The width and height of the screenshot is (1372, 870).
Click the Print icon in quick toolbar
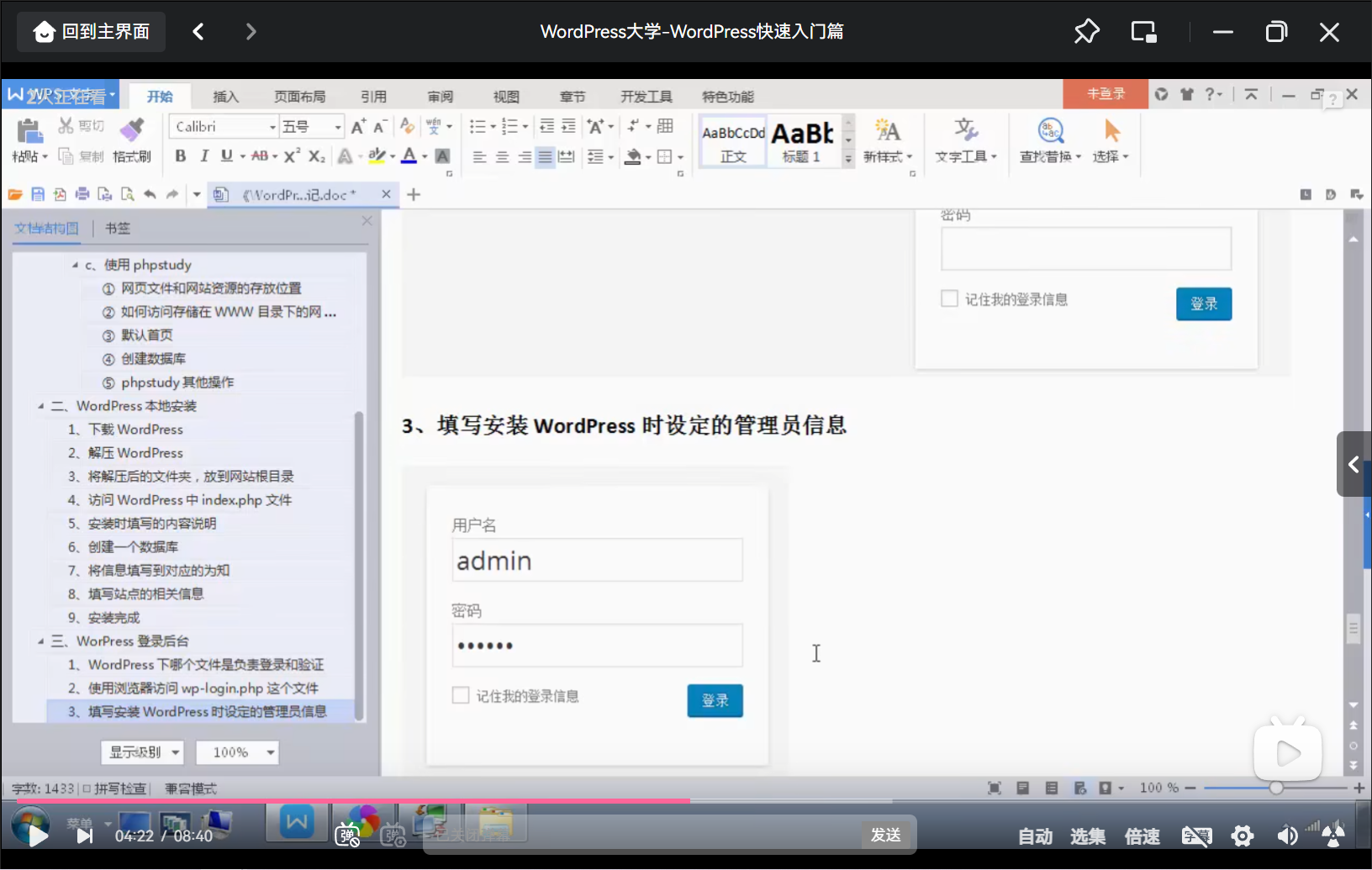(82, 195)
